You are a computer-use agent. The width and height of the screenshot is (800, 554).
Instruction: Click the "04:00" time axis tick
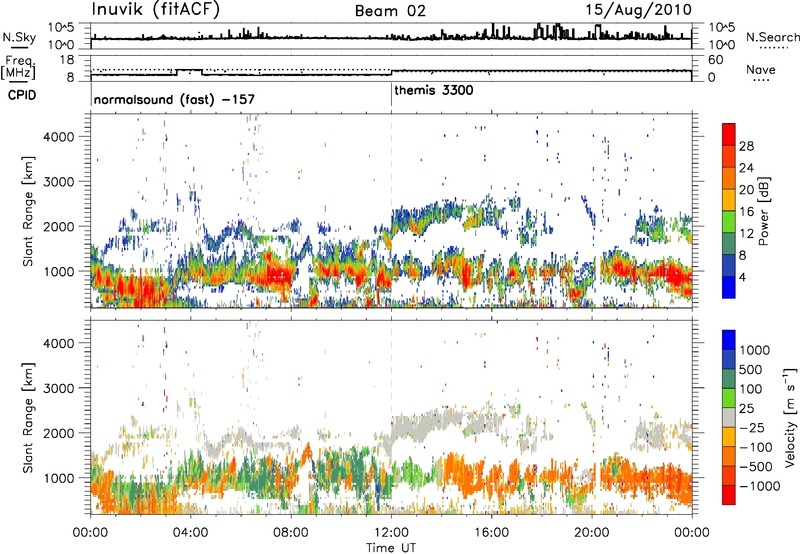(190, 533)
